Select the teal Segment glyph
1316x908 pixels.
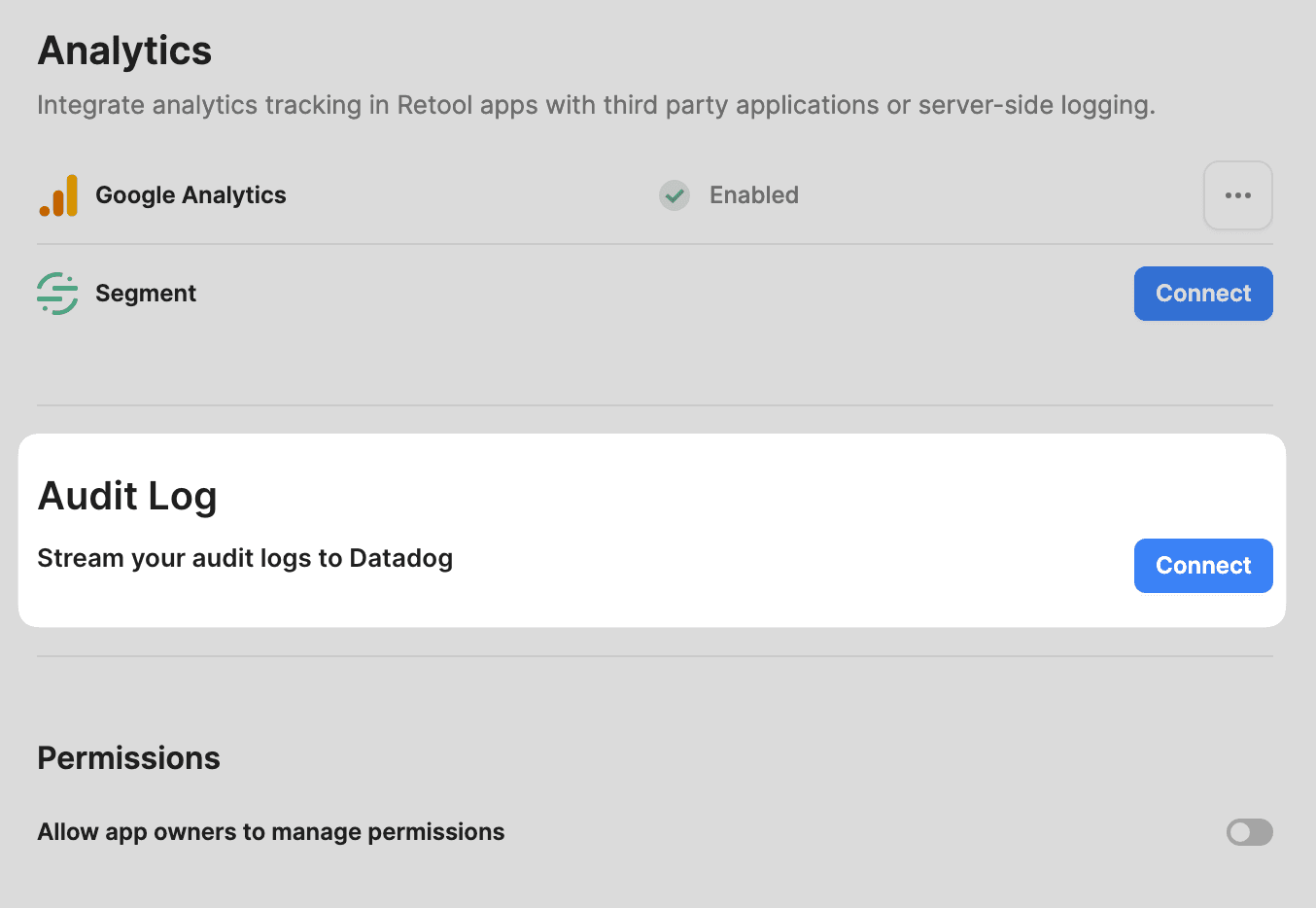point(57,293)
